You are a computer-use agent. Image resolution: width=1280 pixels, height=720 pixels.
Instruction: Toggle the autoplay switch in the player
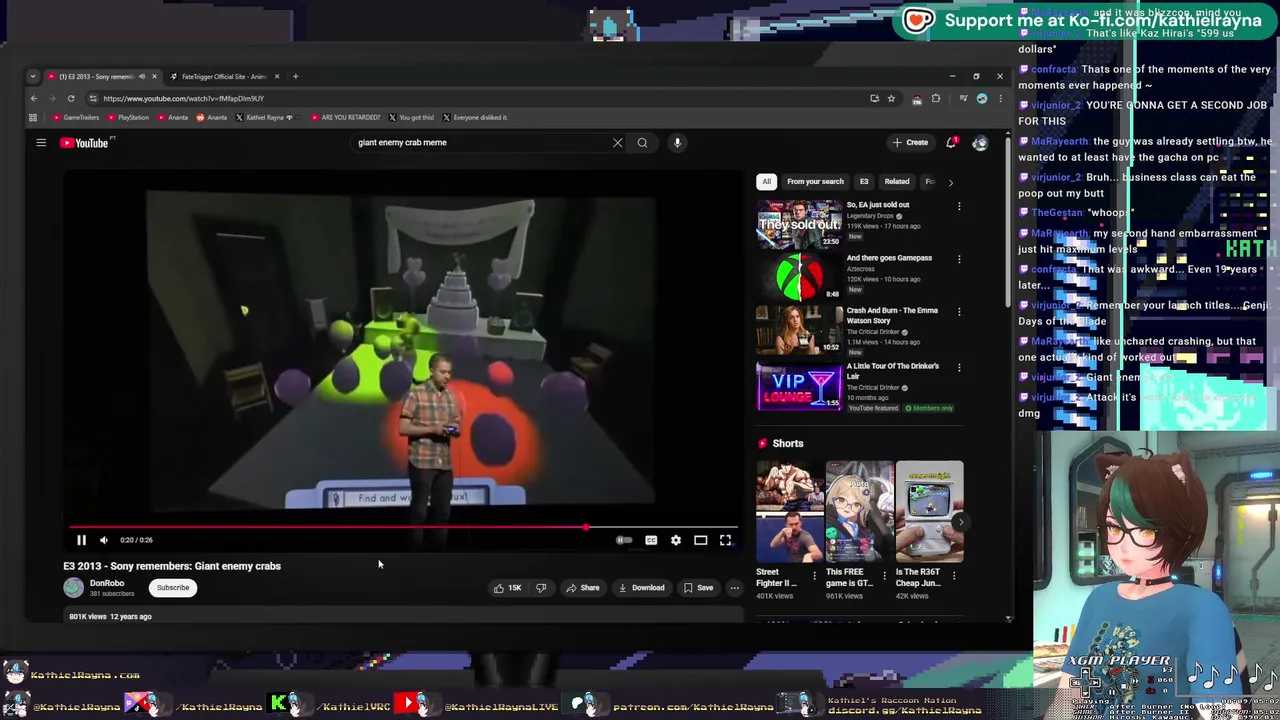[x=624, y=540]
